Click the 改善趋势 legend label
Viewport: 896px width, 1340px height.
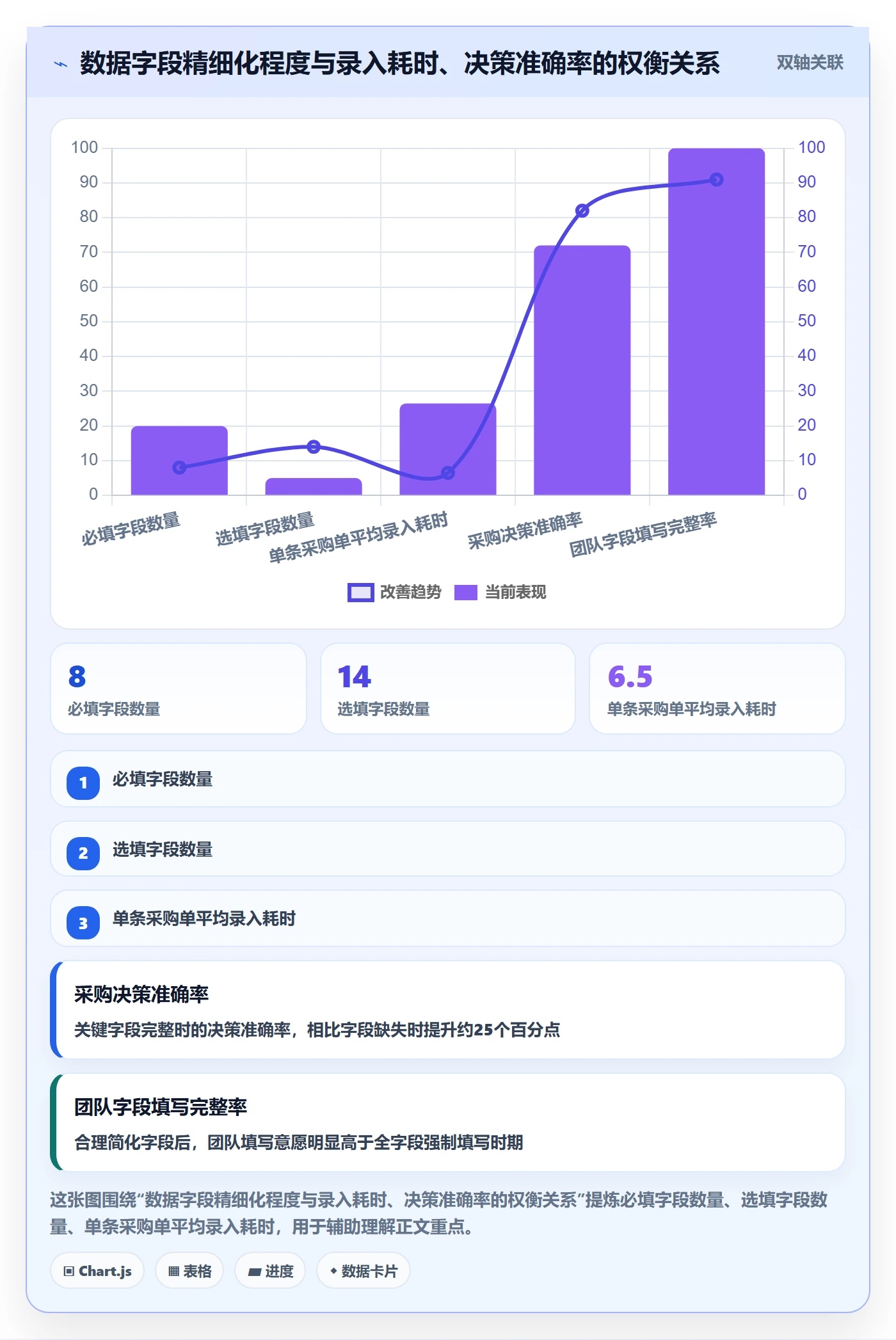pyautogui.click(x=410, y=593)
